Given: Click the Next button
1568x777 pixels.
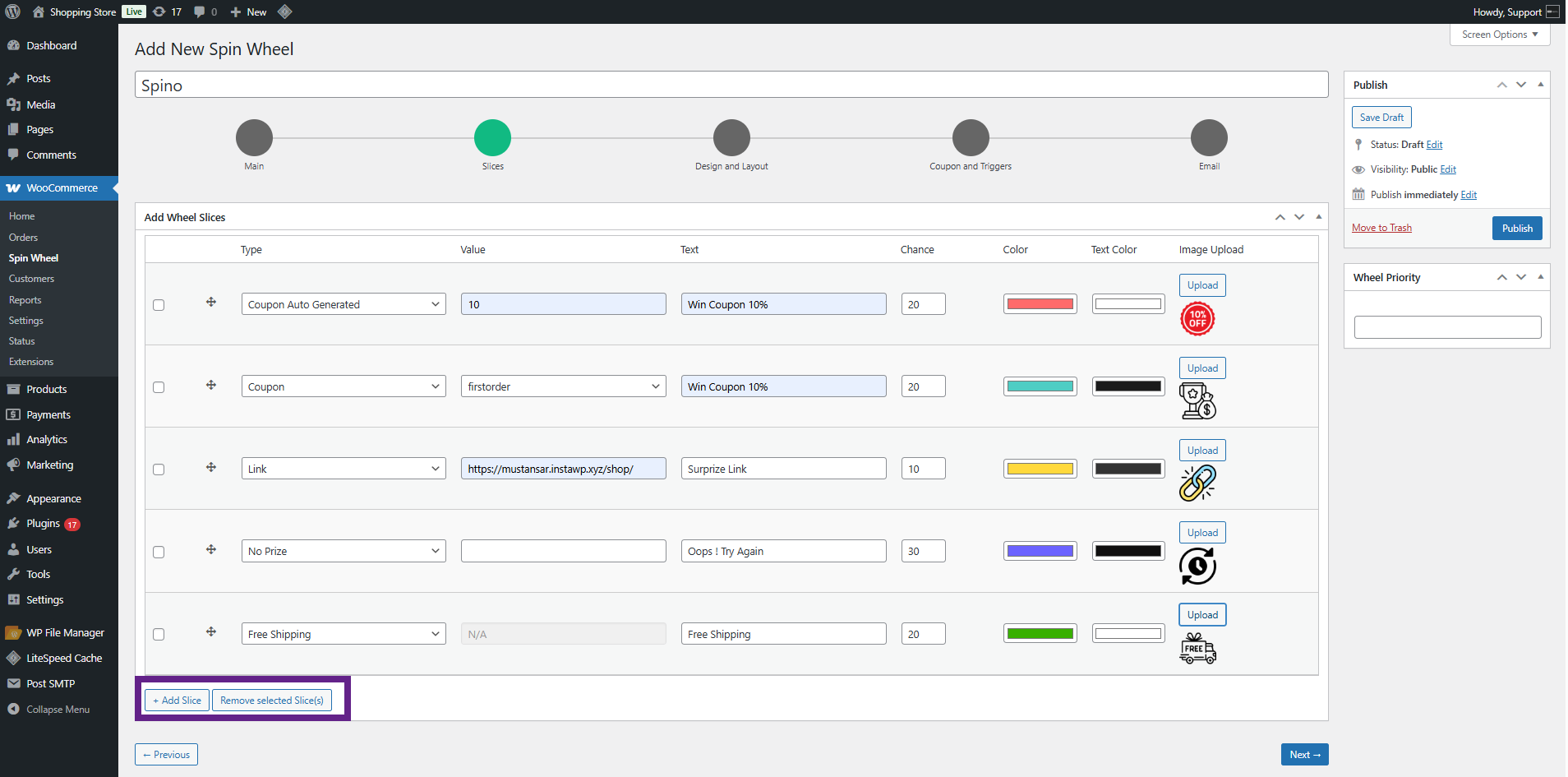Looking at the screenshot, I should click(1304, 754).
